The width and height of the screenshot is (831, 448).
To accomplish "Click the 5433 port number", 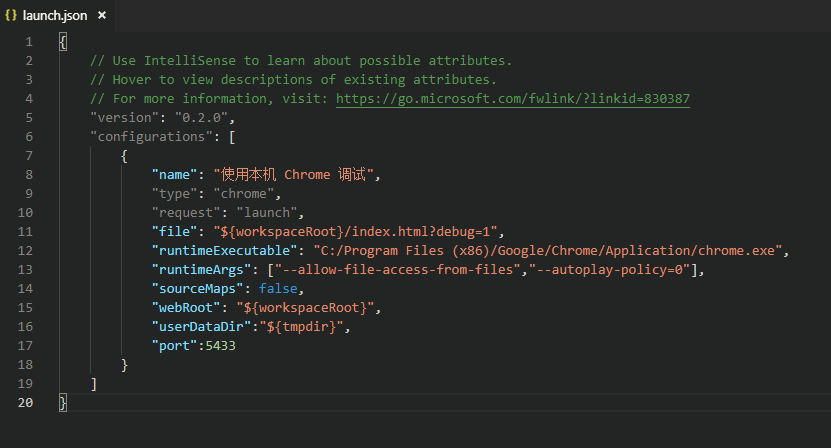I will [x=220, y=346].
